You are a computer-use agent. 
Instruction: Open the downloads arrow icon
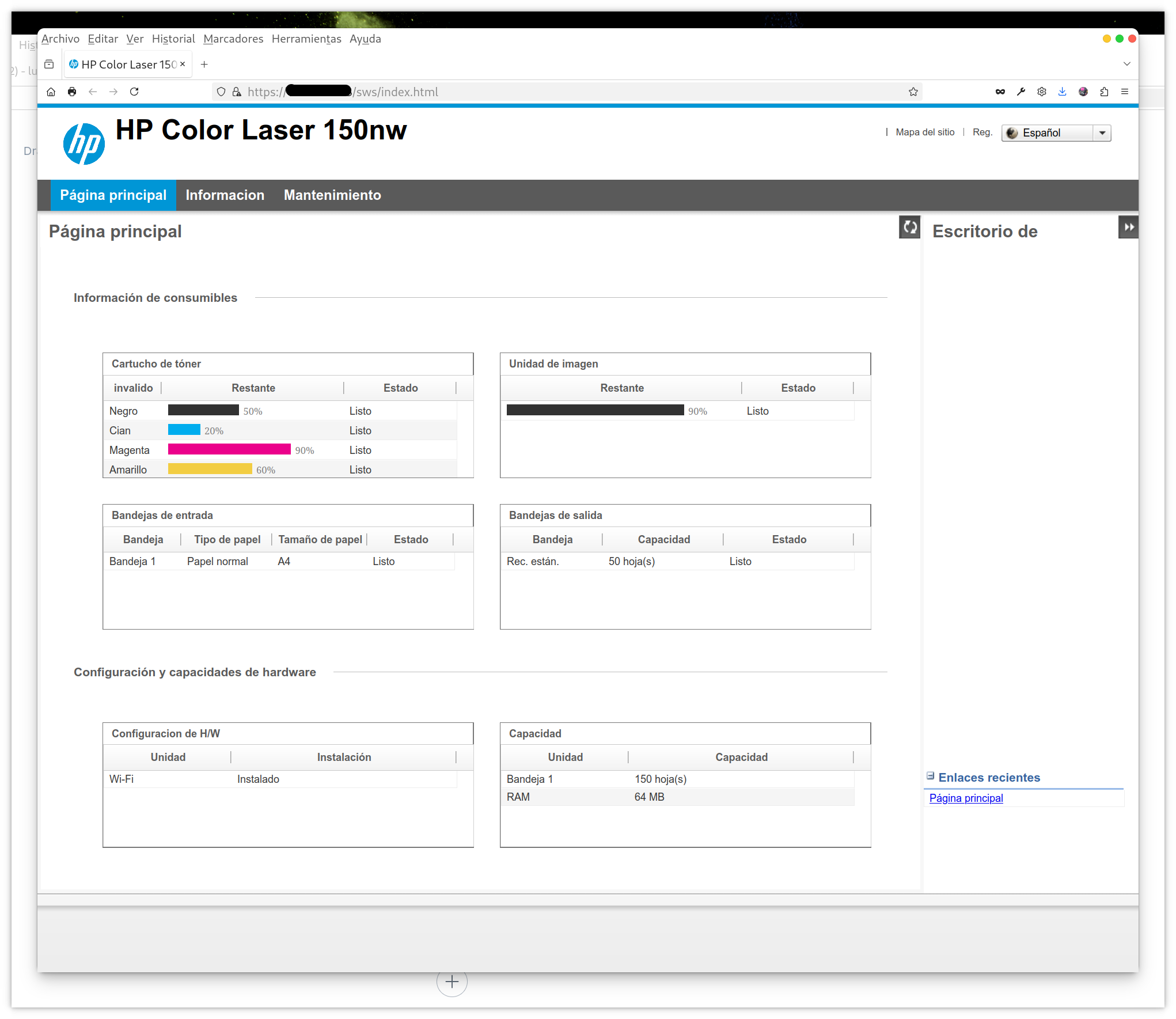pyautogui.click(x=1063, y=92)
